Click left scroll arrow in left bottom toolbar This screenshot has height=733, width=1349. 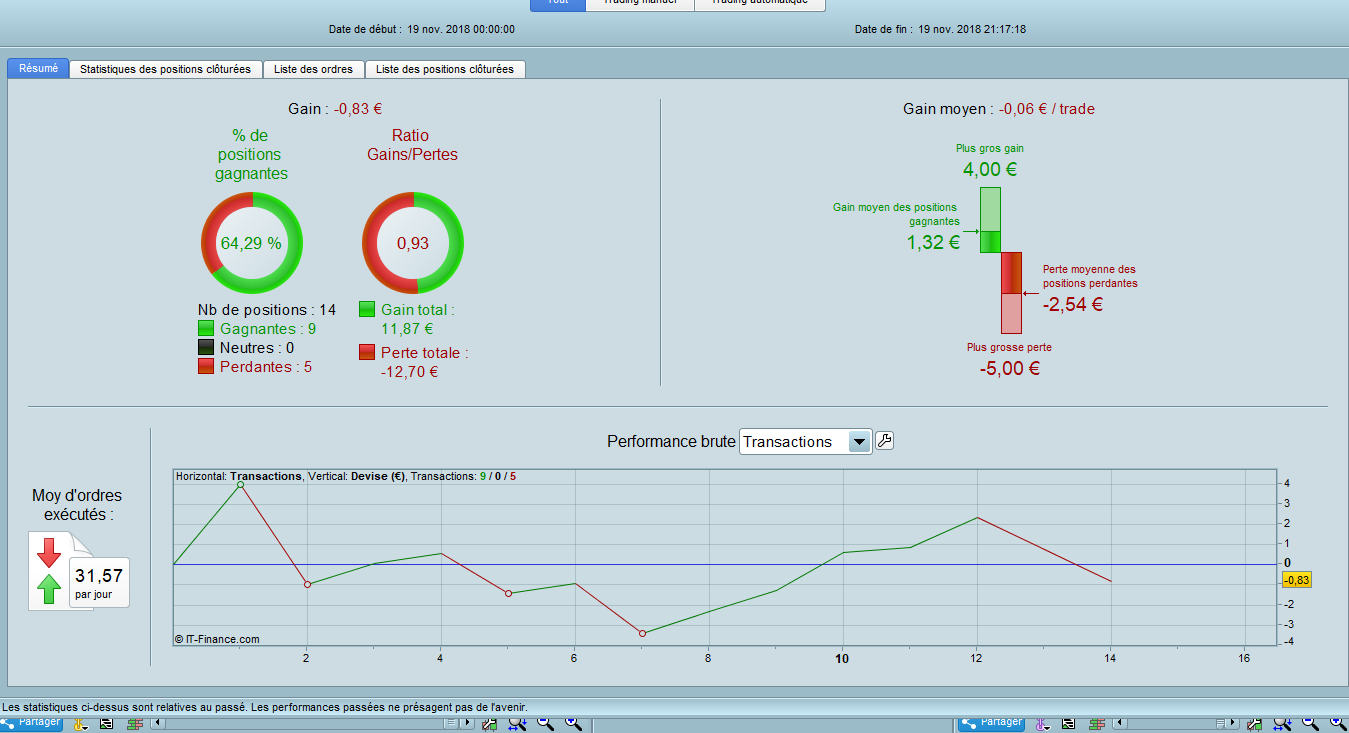[159, 724]
